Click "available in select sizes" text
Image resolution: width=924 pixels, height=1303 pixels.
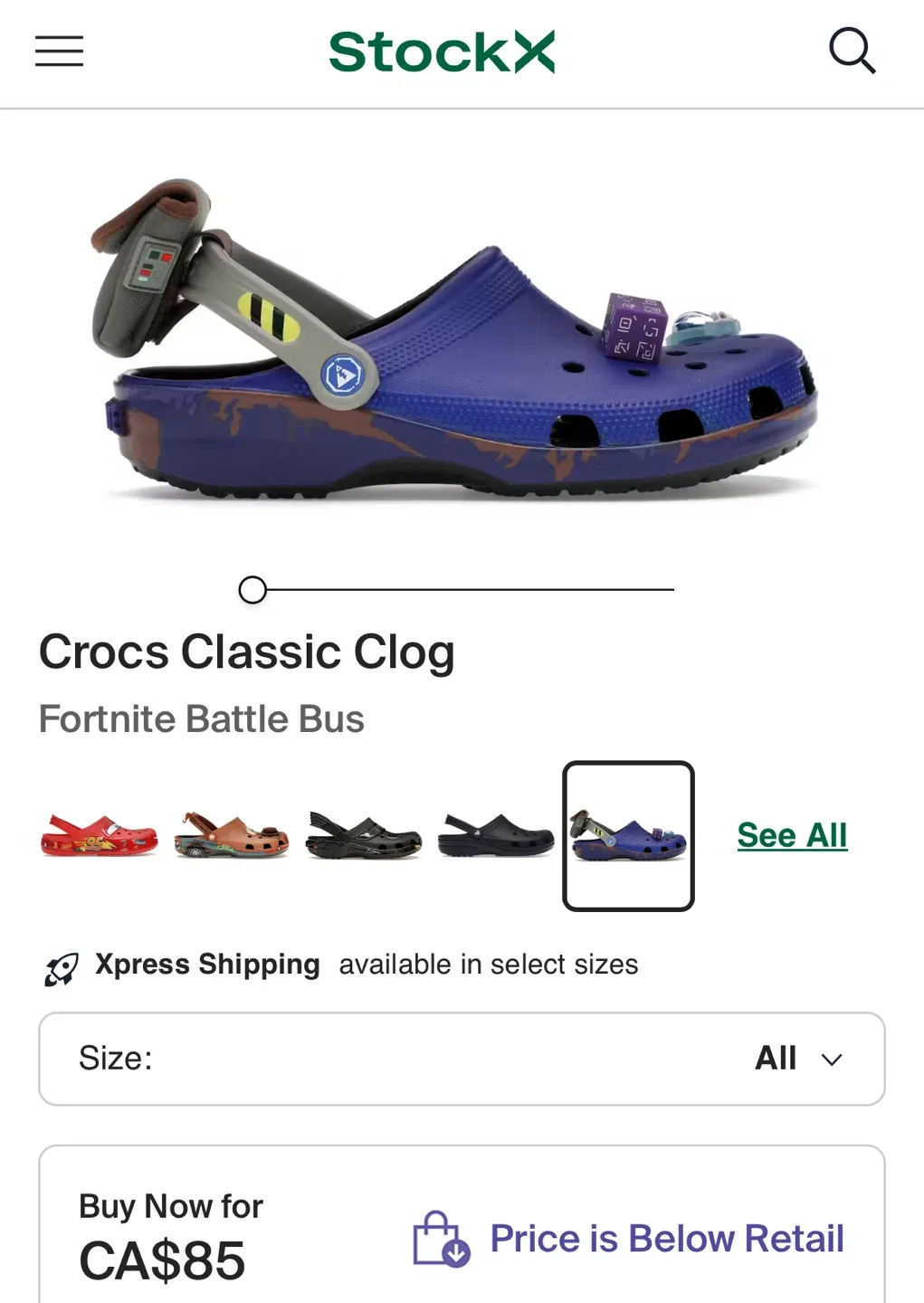(488, 965)
